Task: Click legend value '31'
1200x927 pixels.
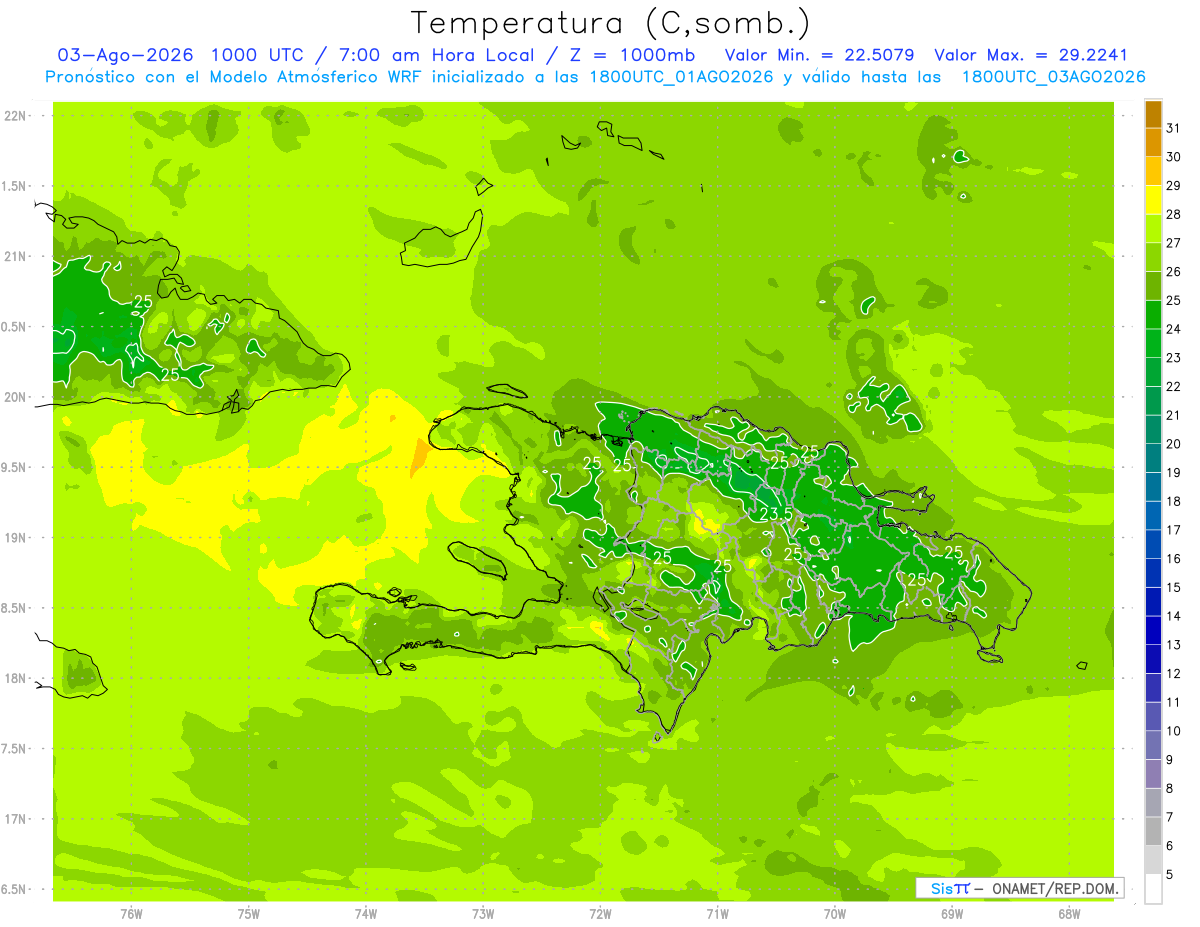Action: [x=1174, y=128]
